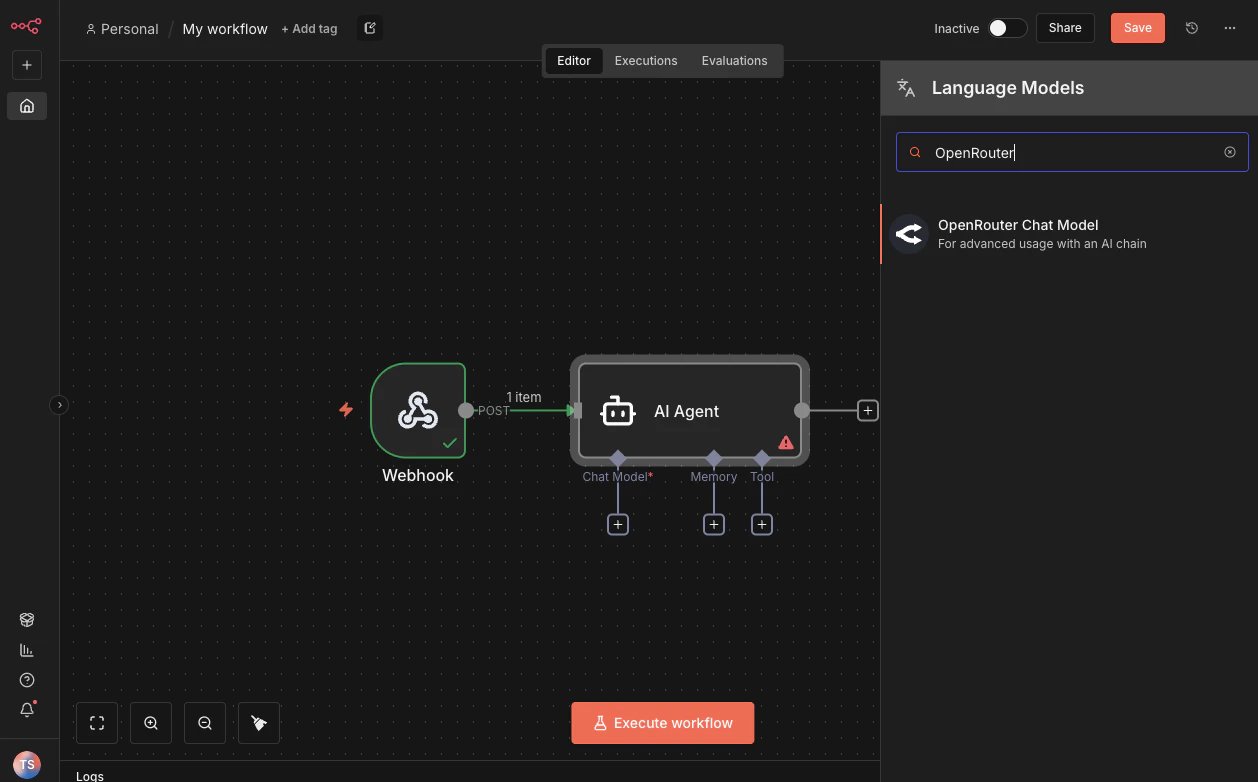Add a tag to the workflow
This screenshot has height=782, width=1258.
pyautogui.click(x=309, y=29)
